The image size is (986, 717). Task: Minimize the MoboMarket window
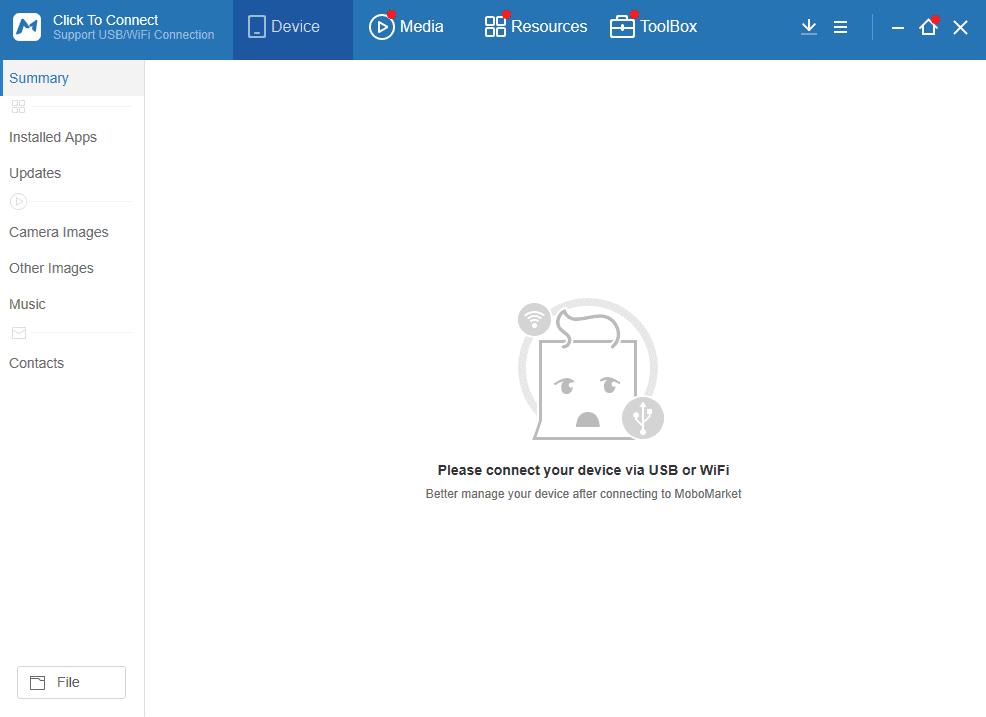pos(898,28)
